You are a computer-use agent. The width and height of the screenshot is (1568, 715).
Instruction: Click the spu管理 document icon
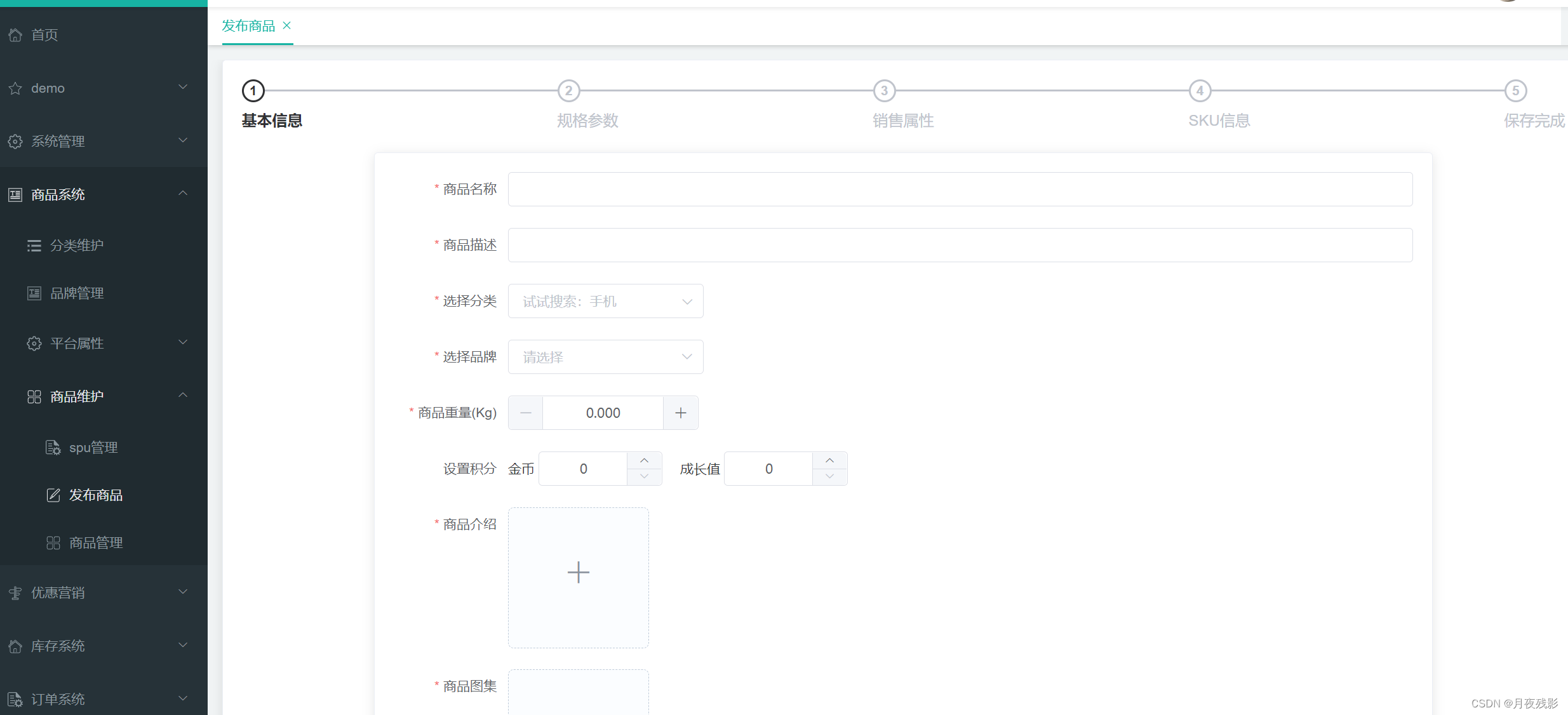click(x=53, y=447)
